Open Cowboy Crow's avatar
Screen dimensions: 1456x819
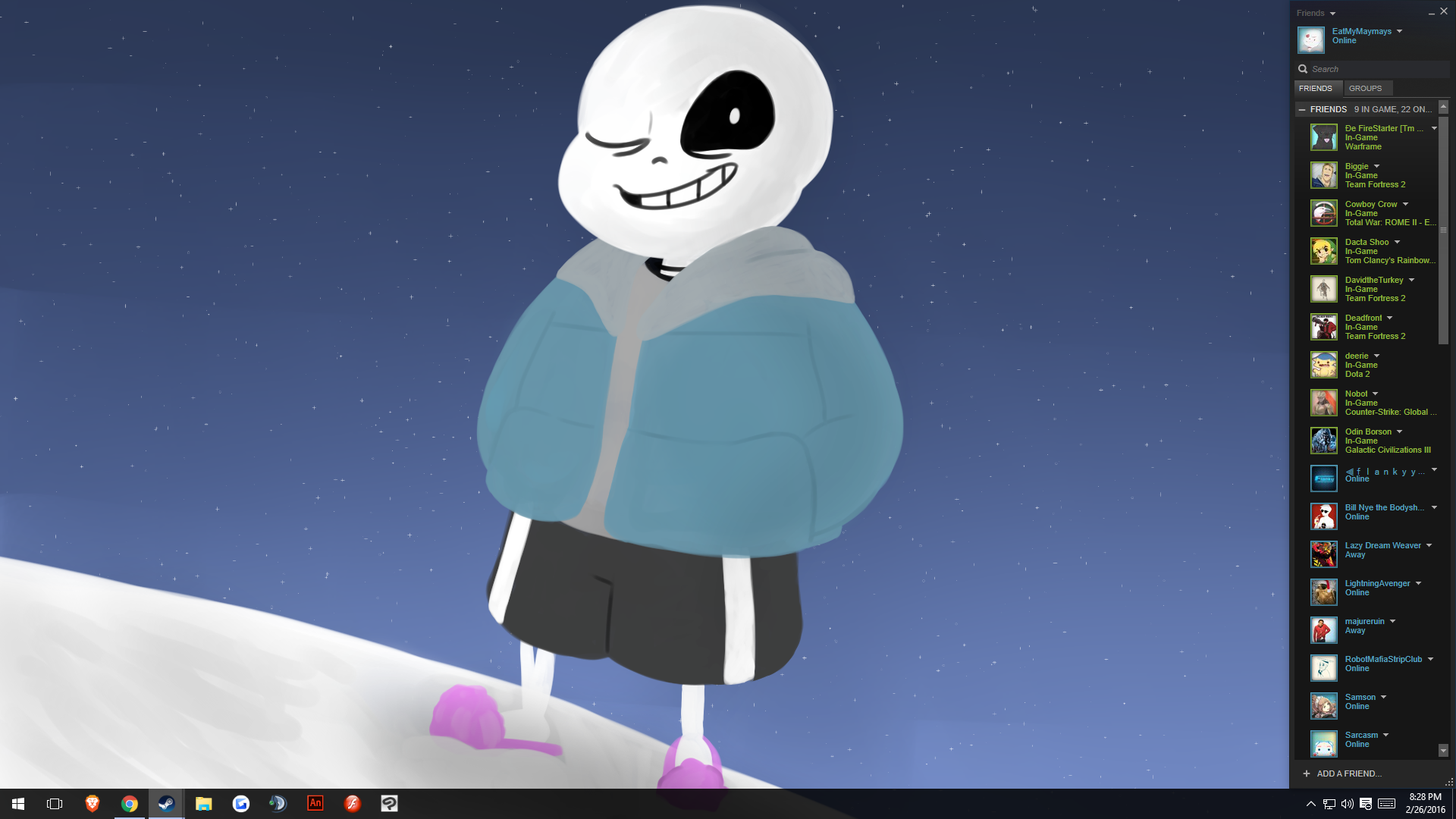pyautogui.click(x=1324, y=213)
